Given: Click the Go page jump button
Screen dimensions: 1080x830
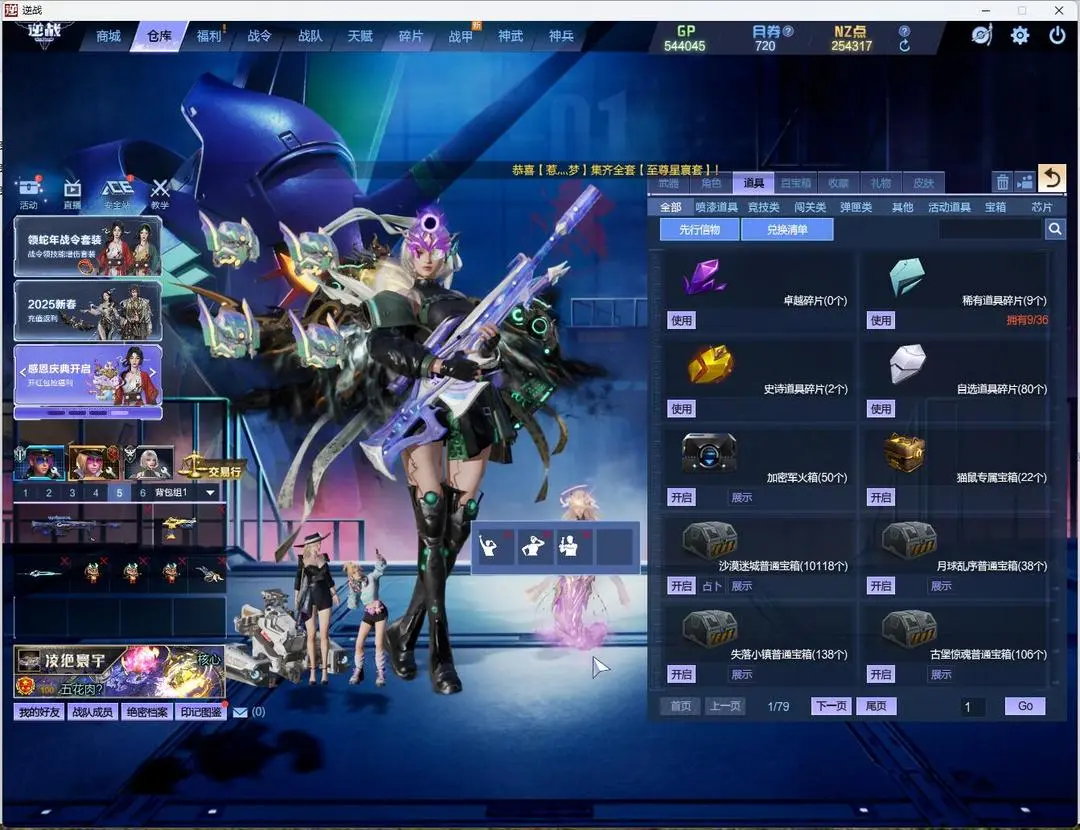Looking at the screenshot, I should (1025, 706).
